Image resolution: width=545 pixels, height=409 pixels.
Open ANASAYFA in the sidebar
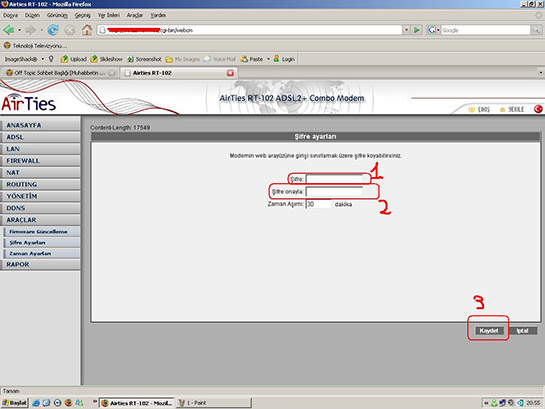(x=40, y=125)
